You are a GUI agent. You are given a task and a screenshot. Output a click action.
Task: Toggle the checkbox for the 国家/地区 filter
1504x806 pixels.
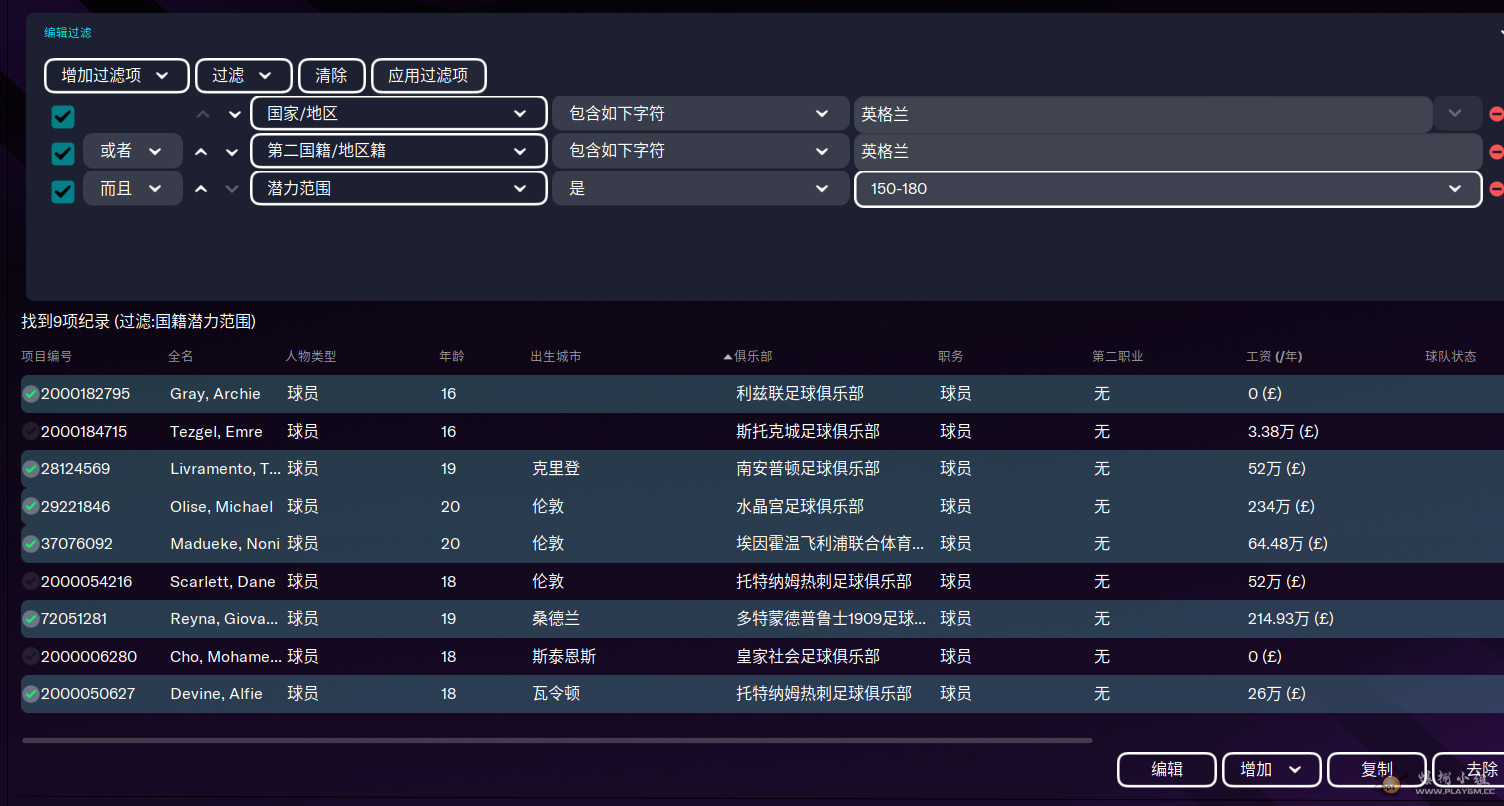coord(63,116)
